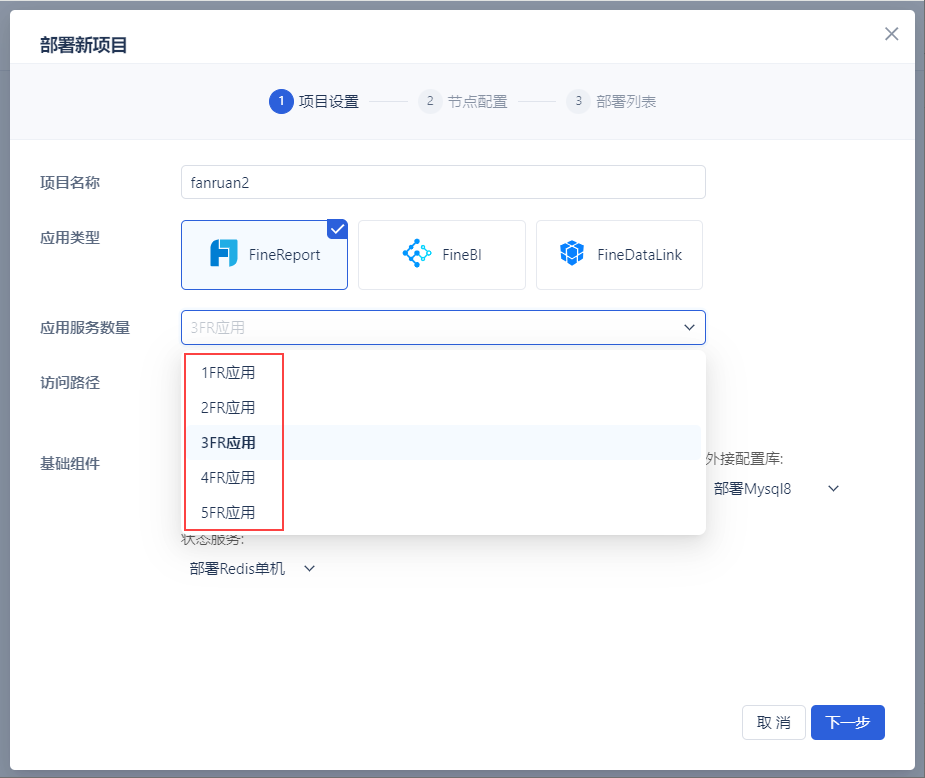Collapse the service count dropdown arrow
Screen dimensions: 925x778
point(689,327)
